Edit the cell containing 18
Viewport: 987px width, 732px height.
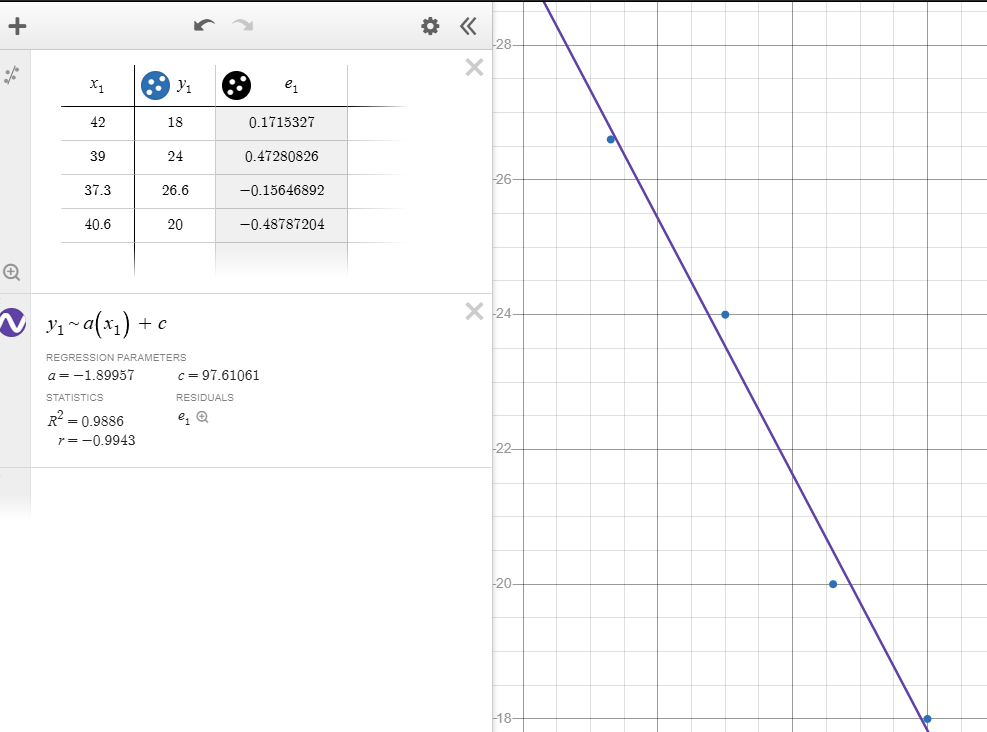[x=175, y=123]
